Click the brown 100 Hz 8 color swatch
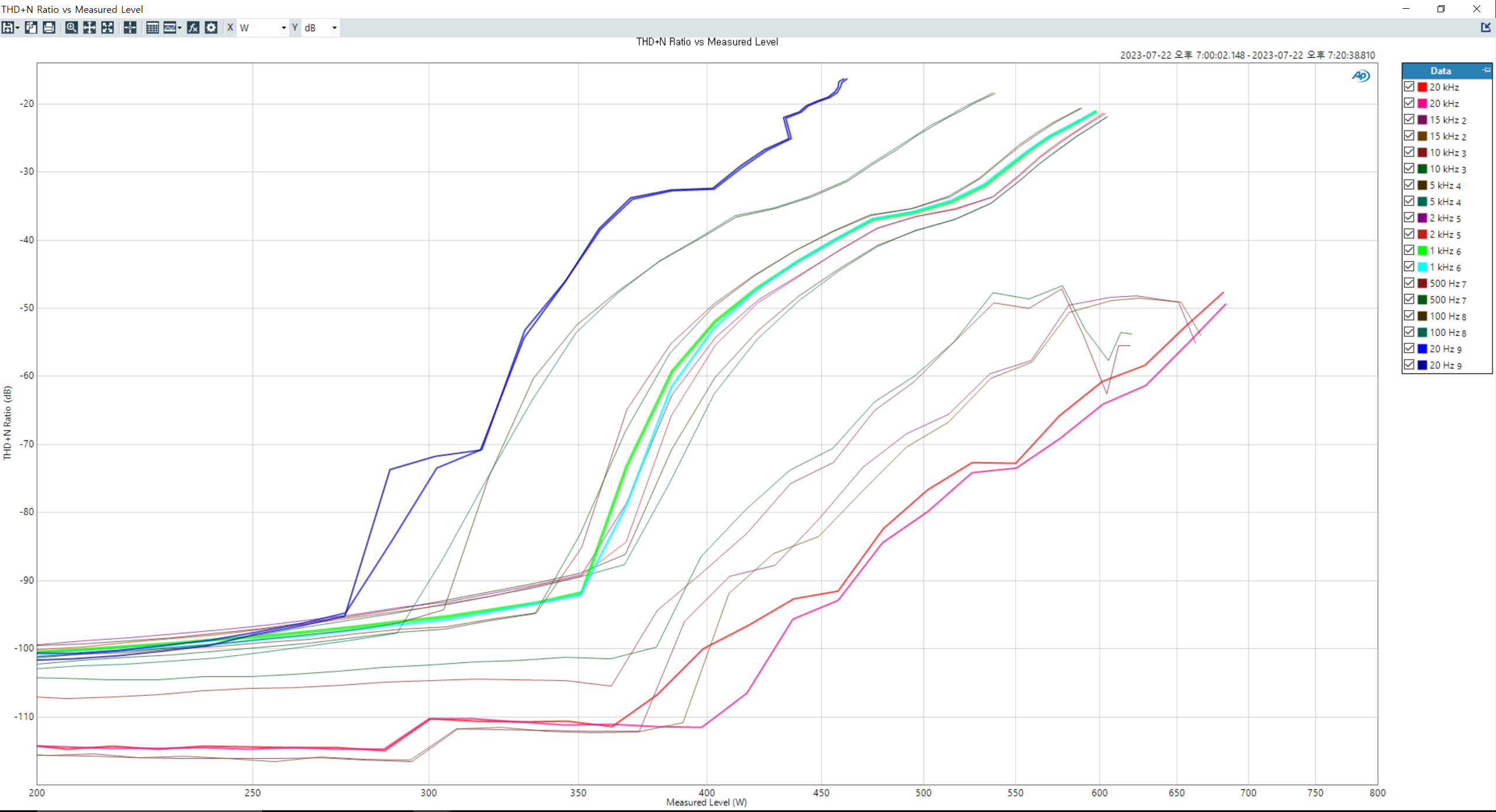Image resolution: width=1496 pixels, height=812 pixels. tap(1423, 316)
